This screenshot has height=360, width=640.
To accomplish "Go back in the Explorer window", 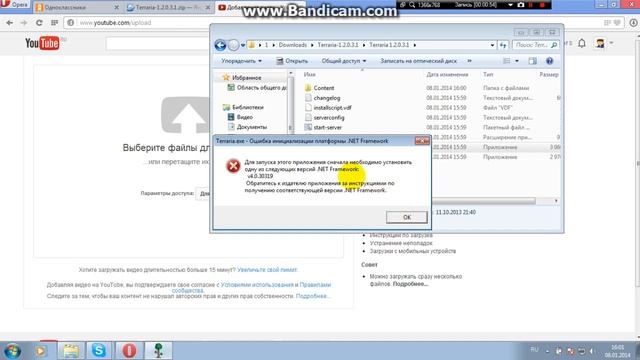I will (220, 45).
